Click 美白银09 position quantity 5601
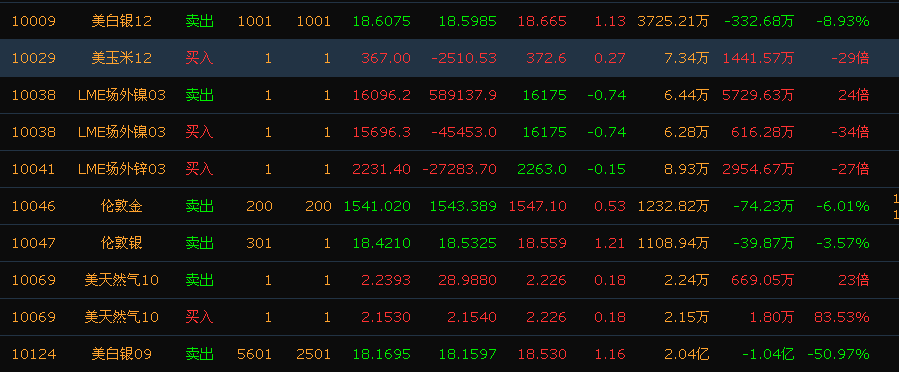 coord(254,354)
